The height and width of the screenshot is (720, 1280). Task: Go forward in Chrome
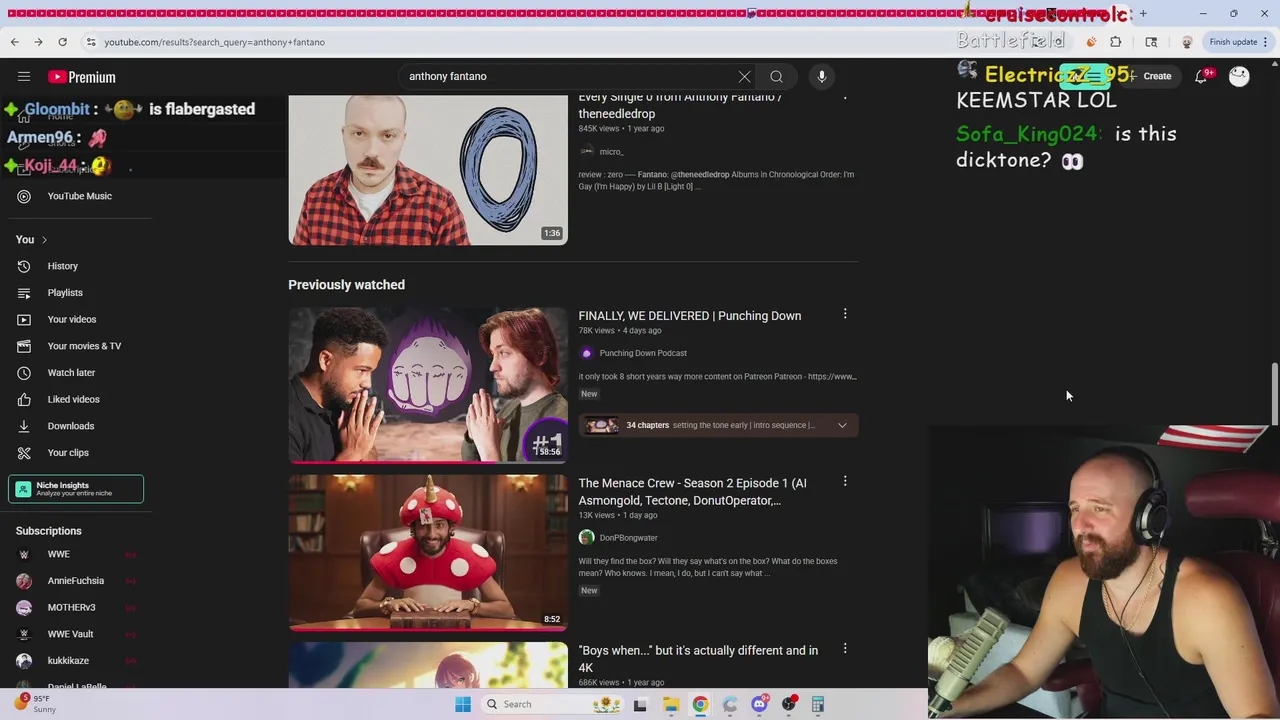coord(38,42)
